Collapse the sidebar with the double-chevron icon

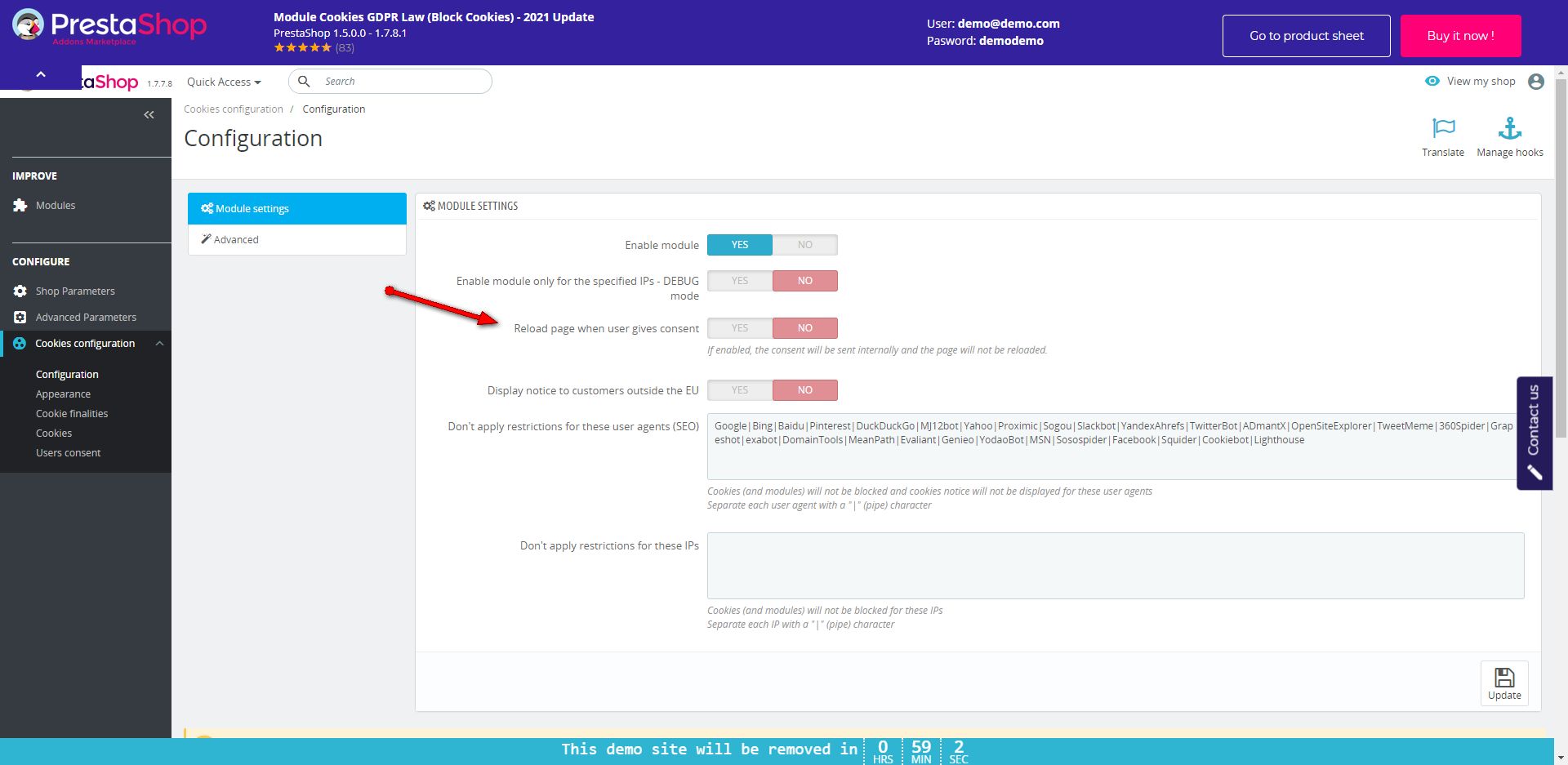[x=149, y=115]
